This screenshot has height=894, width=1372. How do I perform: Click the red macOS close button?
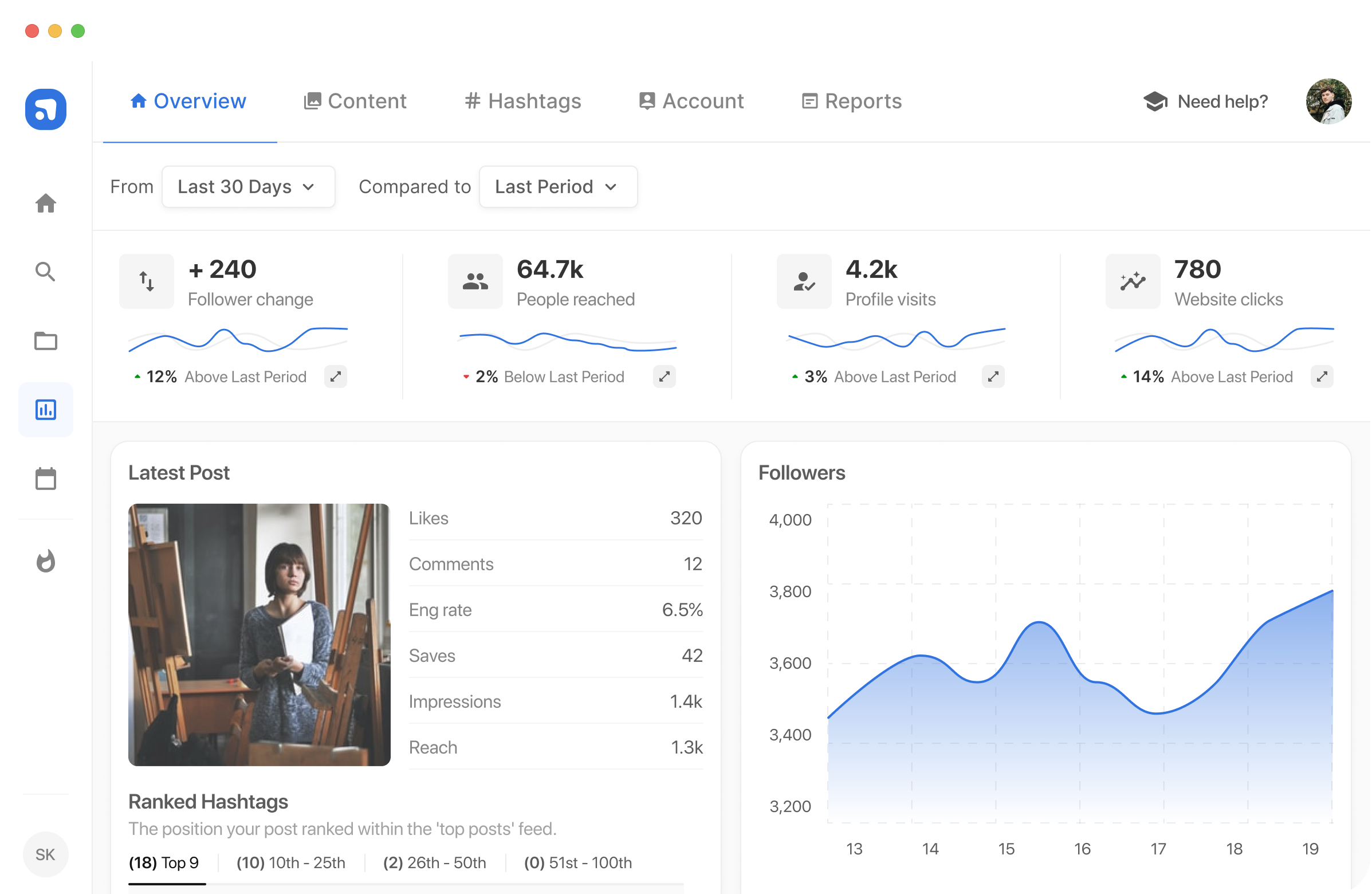[32, 30]
